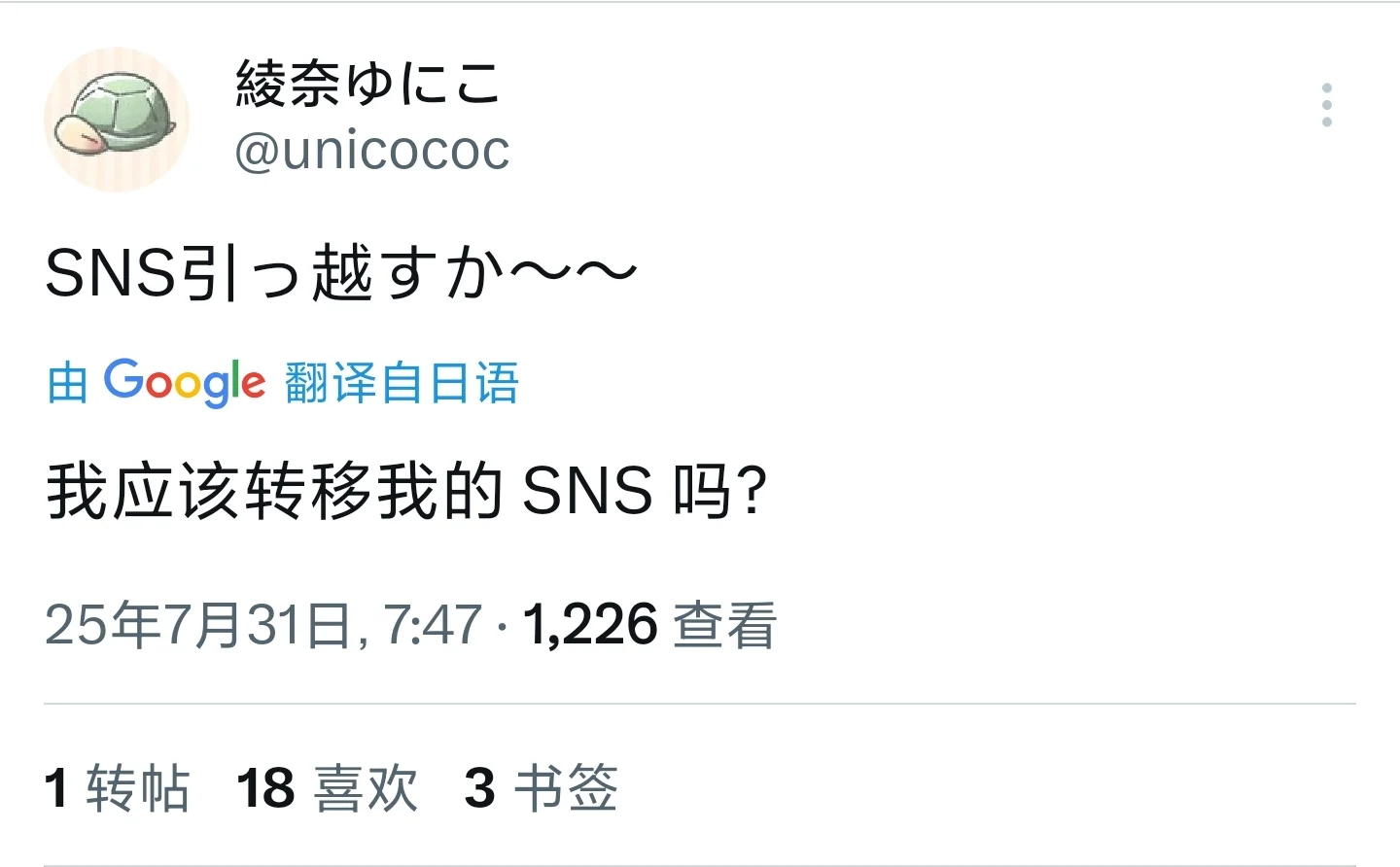Screen dimensions: 1400x867
Task: Open the turtle profile avatar
Action: click(x=117, y=119)
